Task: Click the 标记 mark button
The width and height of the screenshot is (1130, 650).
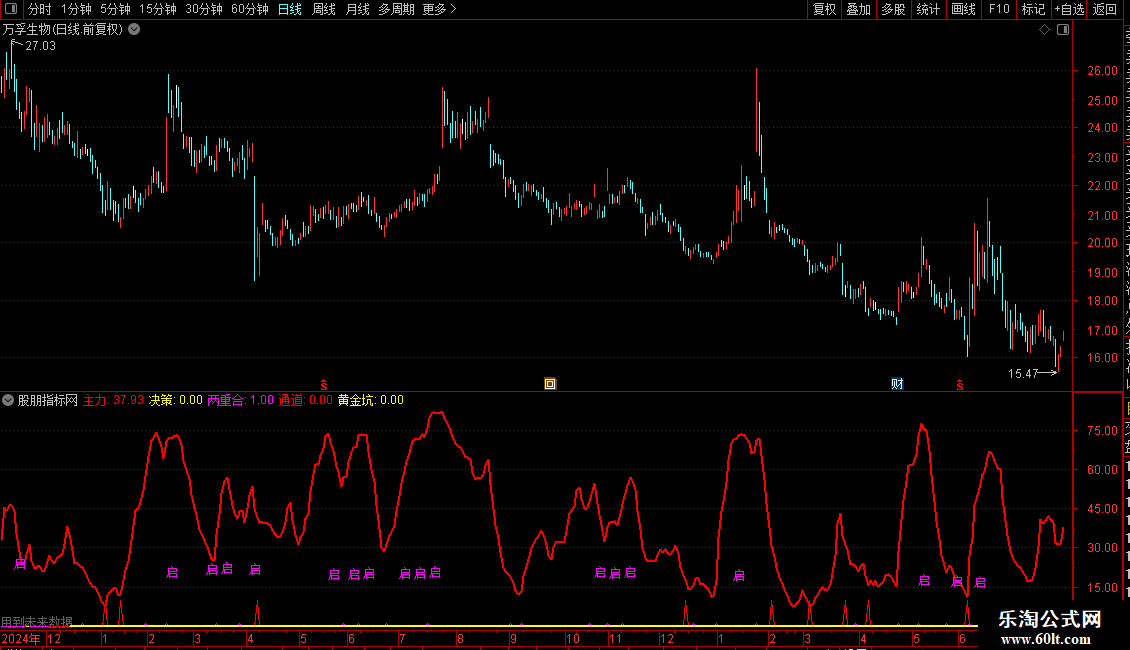Action: pos(1033,9)
